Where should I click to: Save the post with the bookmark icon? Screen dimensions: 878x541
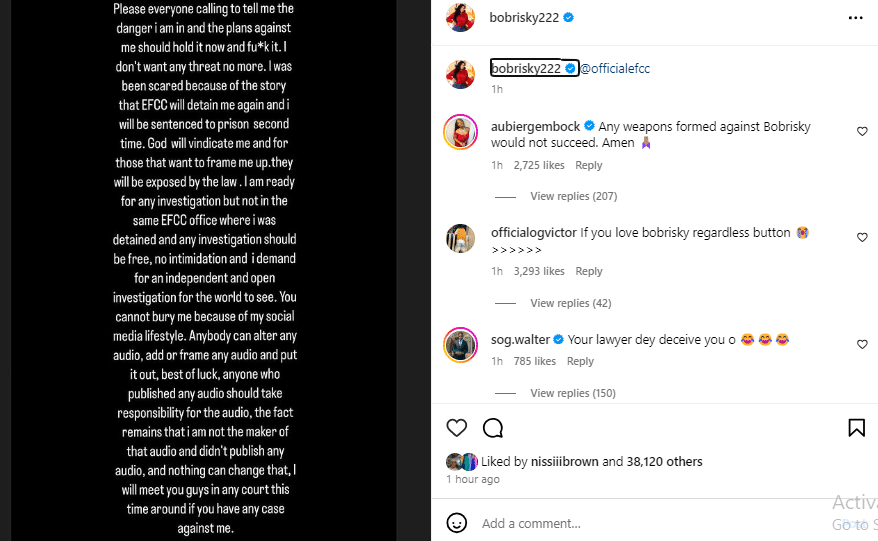click(x=856, y=428)
